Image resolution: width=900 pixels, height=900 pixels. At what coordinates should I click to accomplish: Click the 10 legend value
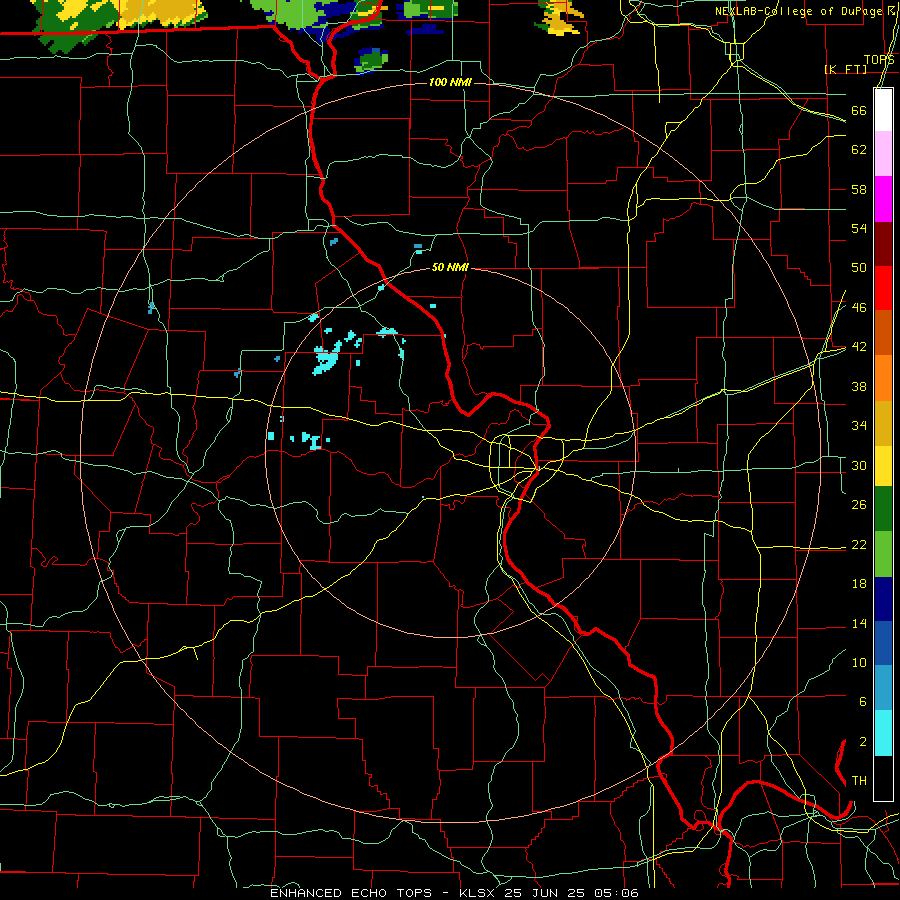point(859,662)
